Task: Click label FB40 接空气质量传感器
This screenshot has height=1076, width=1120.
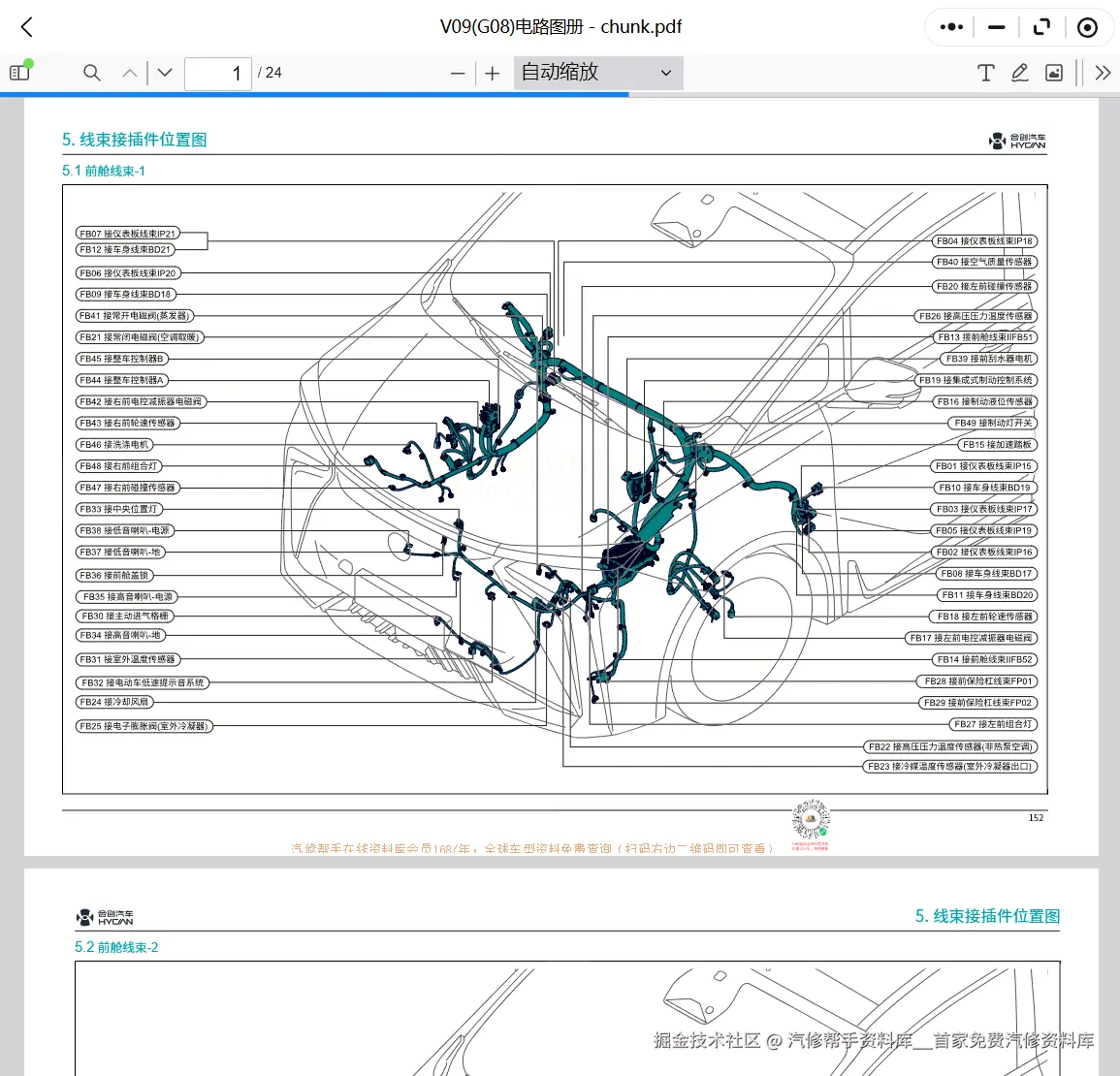Action: (984, 262)
